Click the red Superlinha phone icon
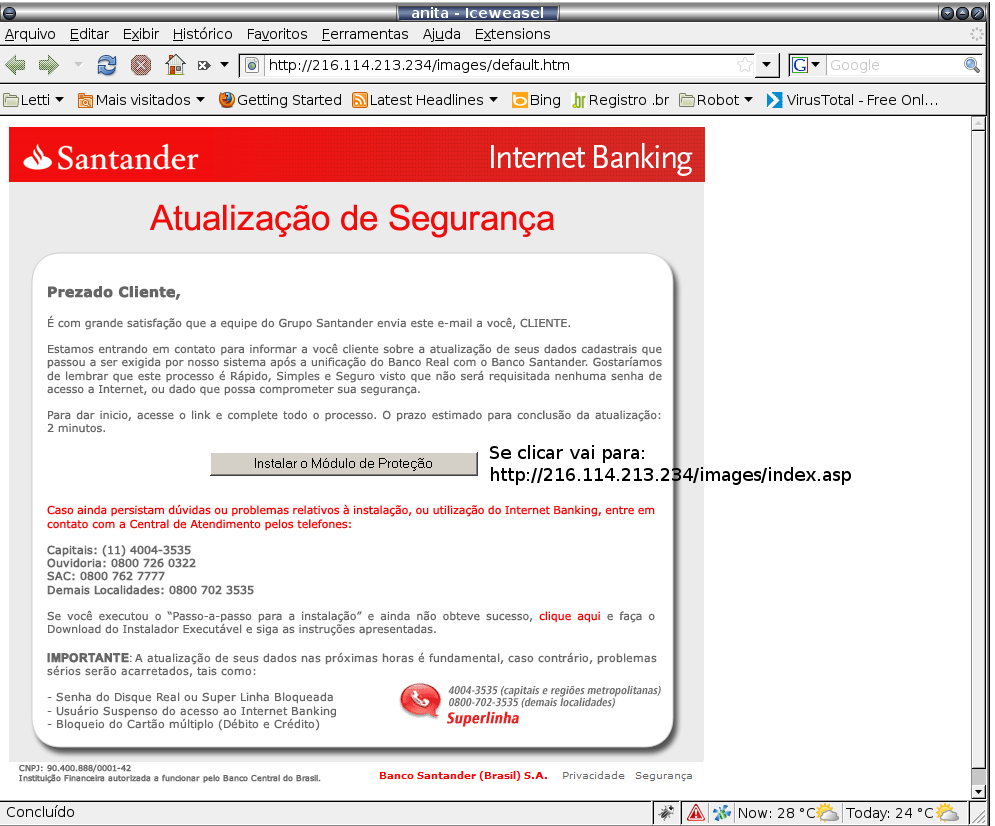 click(419, 700)
